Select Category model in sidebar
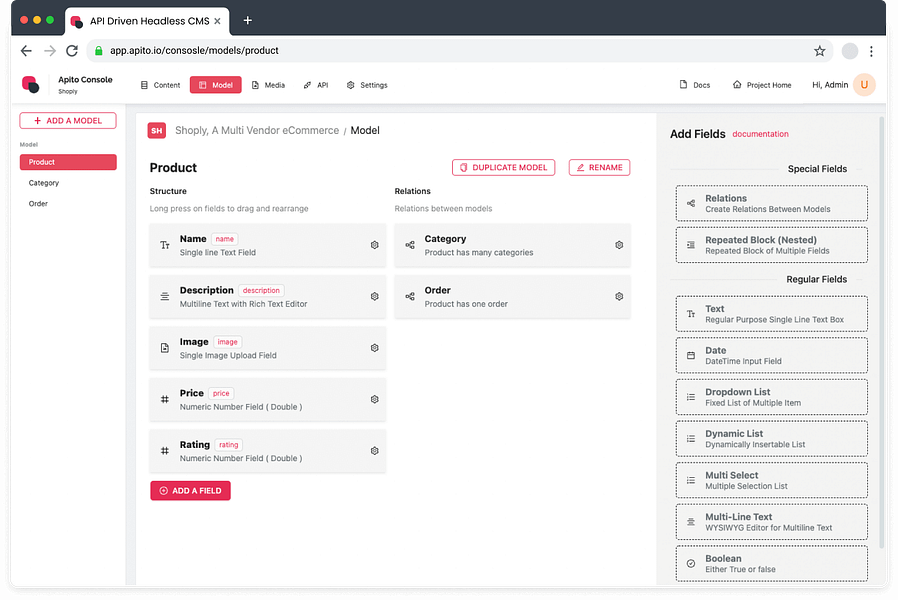This screenshot has width=898, height=600. point(44,183)
